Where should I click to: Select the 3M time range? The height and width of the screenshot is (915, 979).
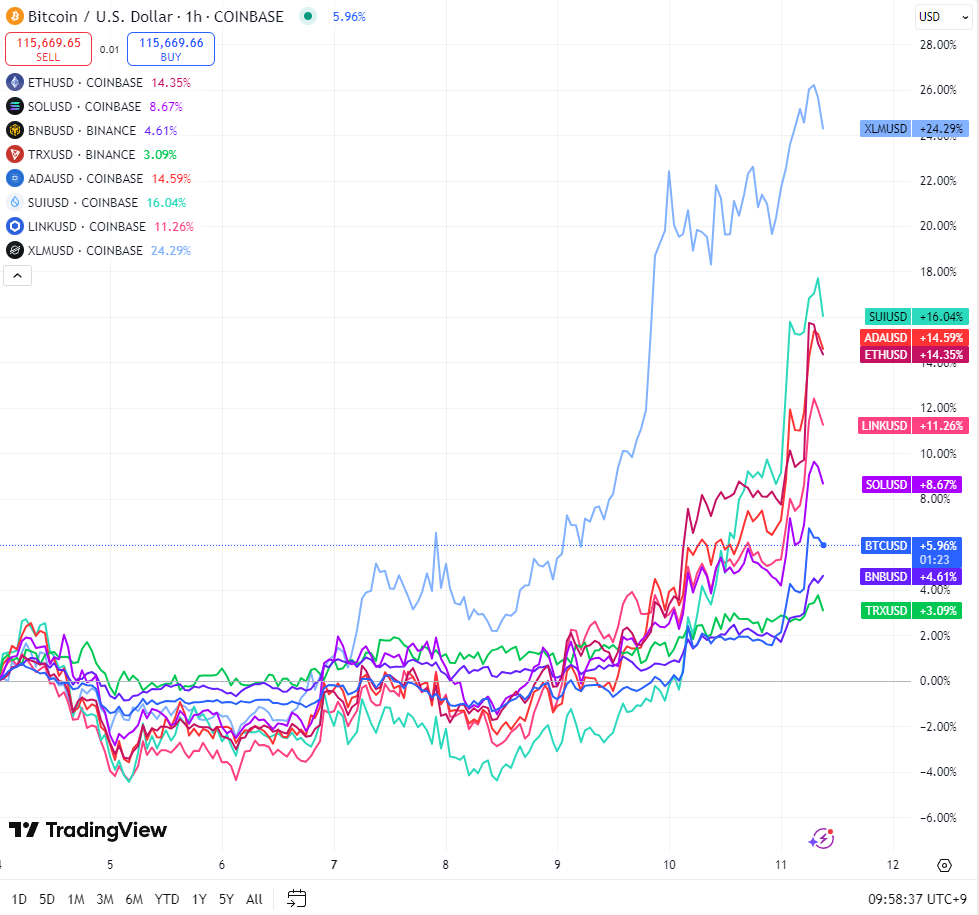pos(105,899)
